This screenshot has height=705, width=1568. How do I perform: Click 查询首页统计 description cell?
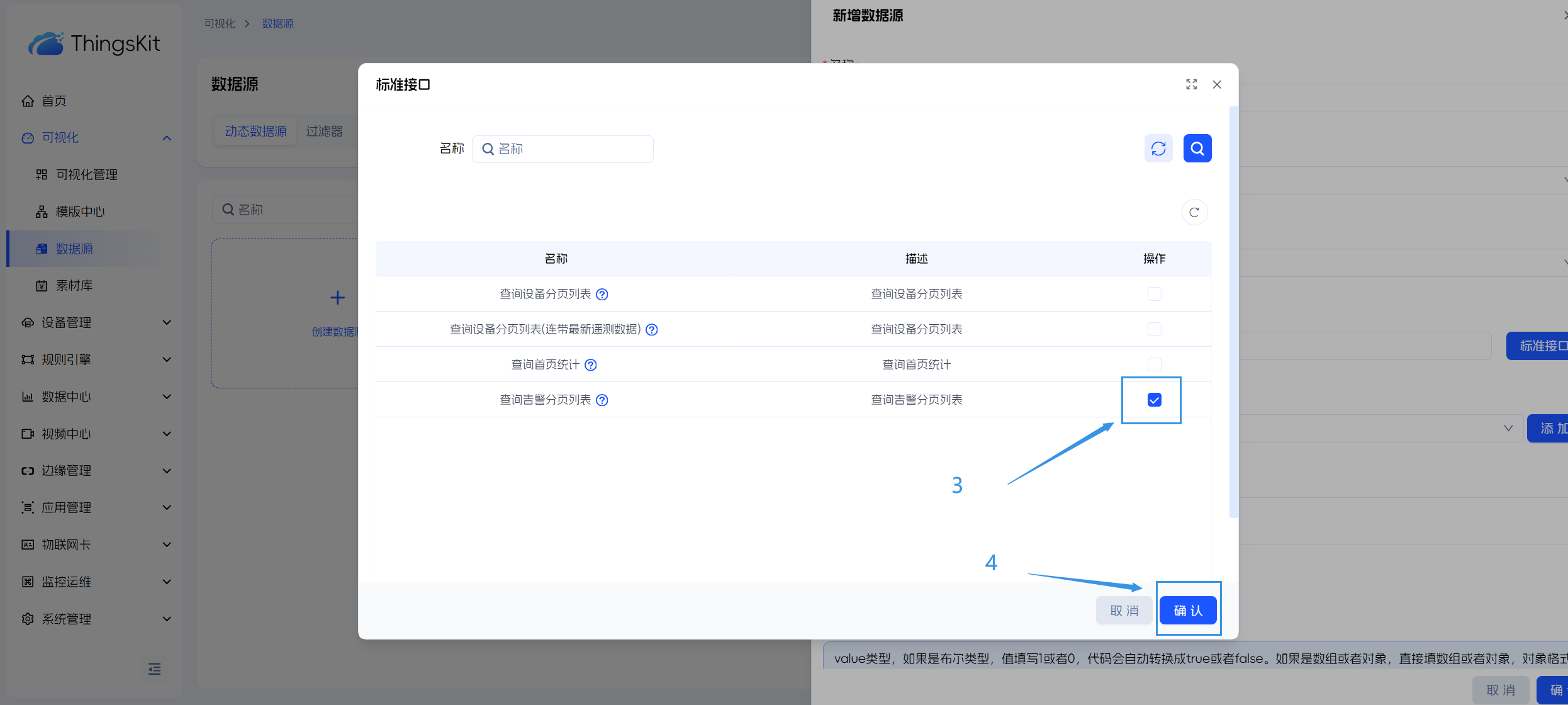point(916,364)
